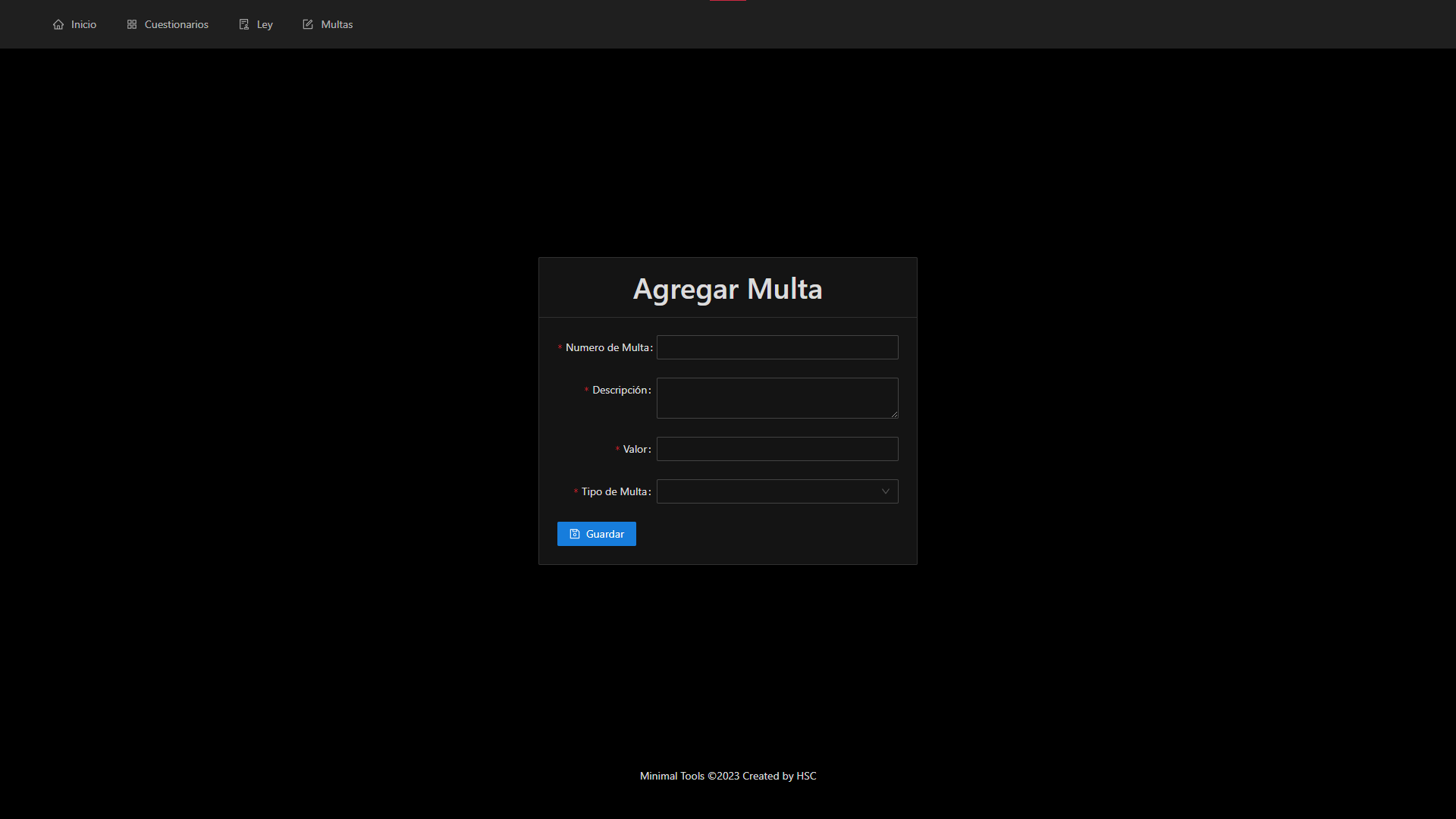Click the red asterisk beside Numero de Multa
1456x819 pixels.
coord(560,347)
